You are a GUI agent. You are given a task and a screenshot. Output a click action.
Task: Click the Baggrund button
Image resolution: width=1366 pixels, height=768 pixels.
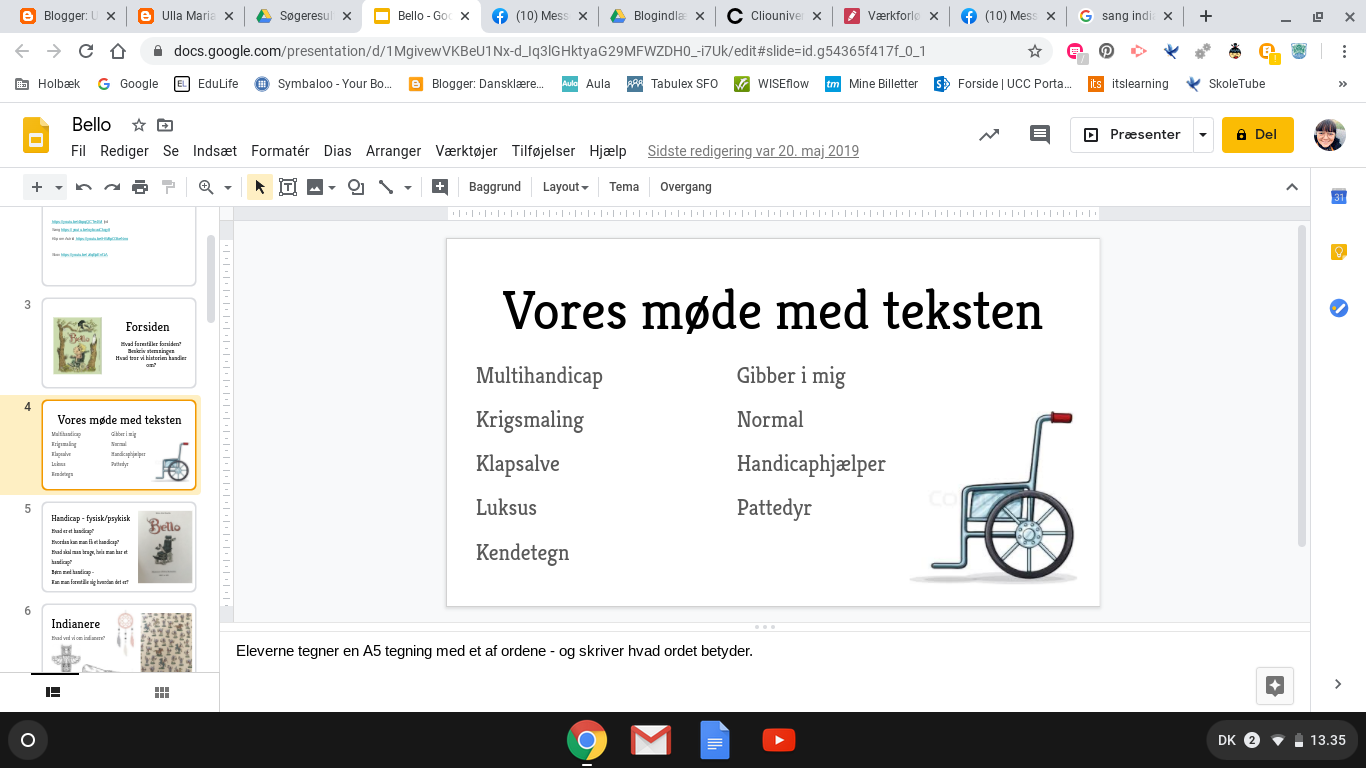495,187
